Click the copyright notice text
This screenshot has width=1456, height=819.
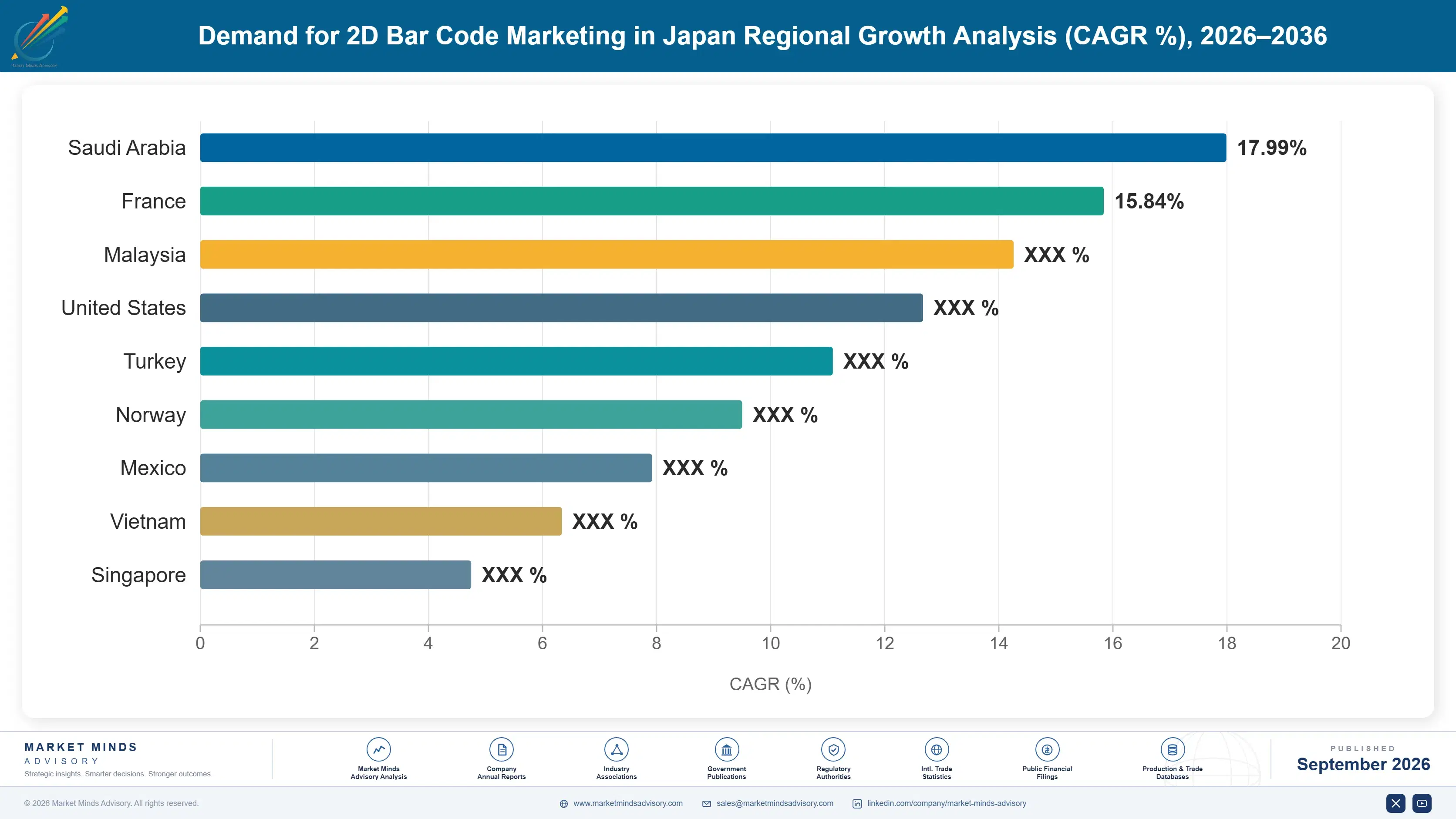click(111, 803)
